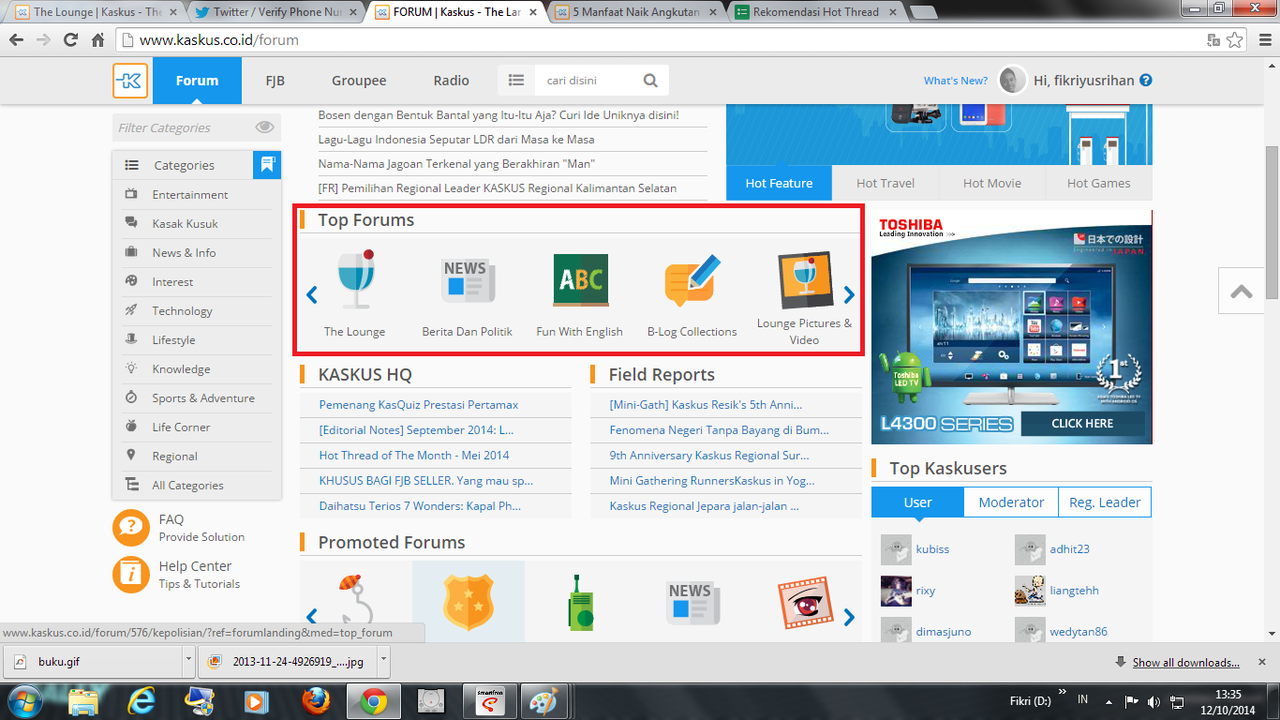Open The Lounge forum icon

(355, 281)
